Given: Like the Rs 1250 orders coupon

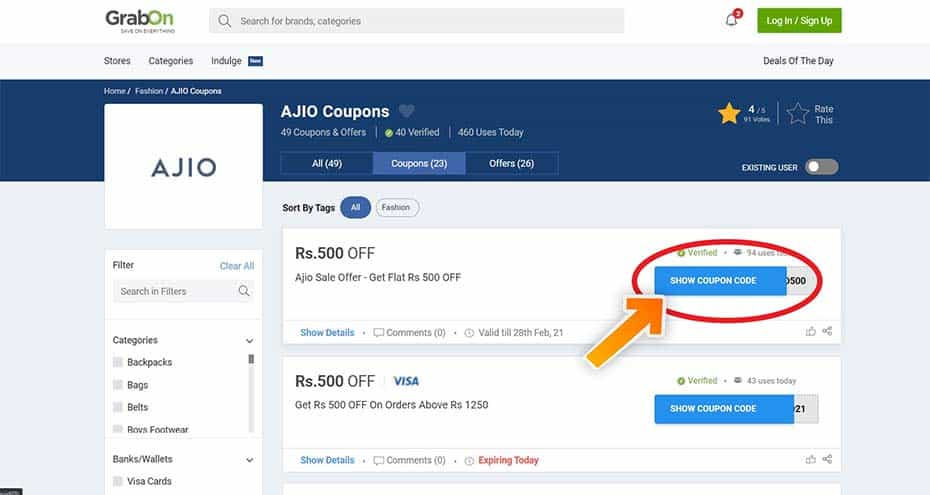Looking at the screenshot, I should [x=811, y=459].
